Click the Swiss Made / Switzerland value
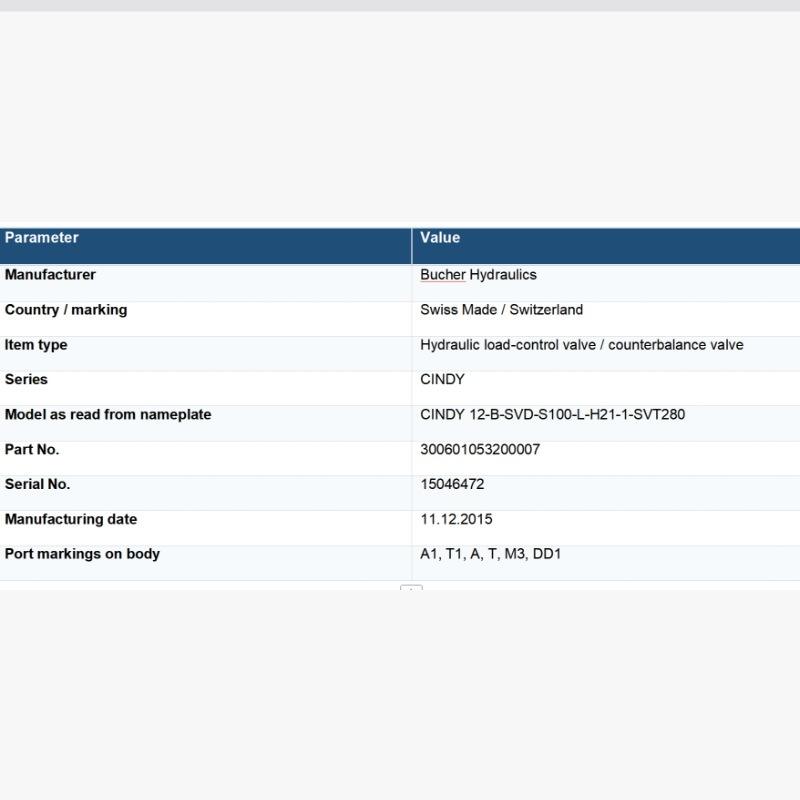Viewport: 800px width, 800px height. click(x=501, y=310)
